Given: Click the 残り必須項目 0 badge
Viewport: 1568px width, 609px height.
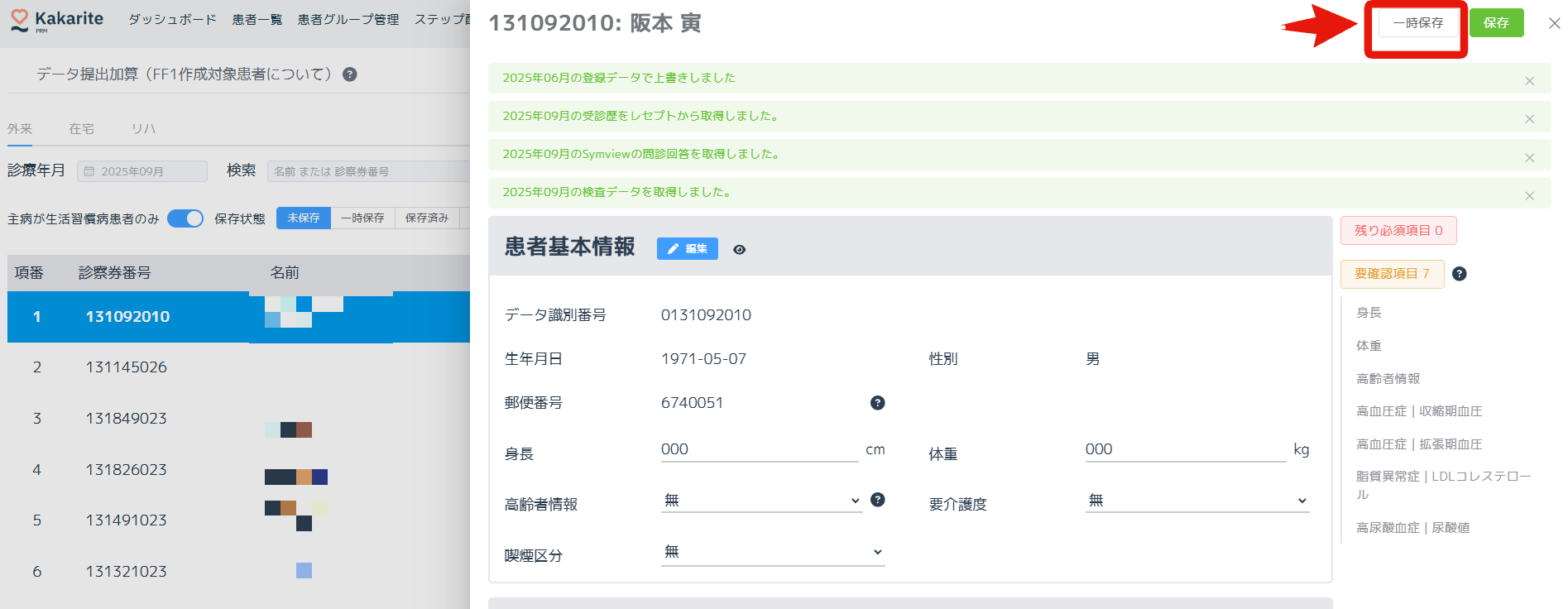Looking at the screenshot, I should coord(1398,231).
